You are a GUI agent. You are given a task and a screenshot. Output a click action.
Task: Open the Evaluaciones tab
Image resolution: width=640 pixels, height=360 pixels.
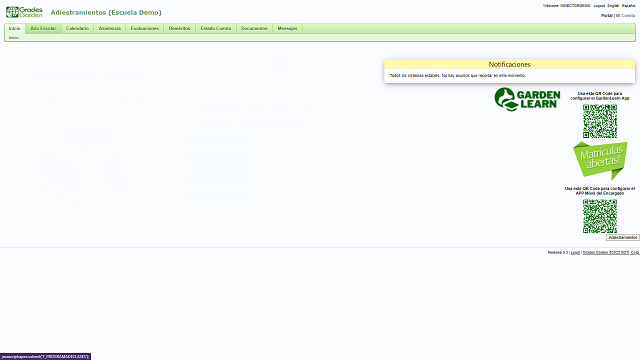144,28
